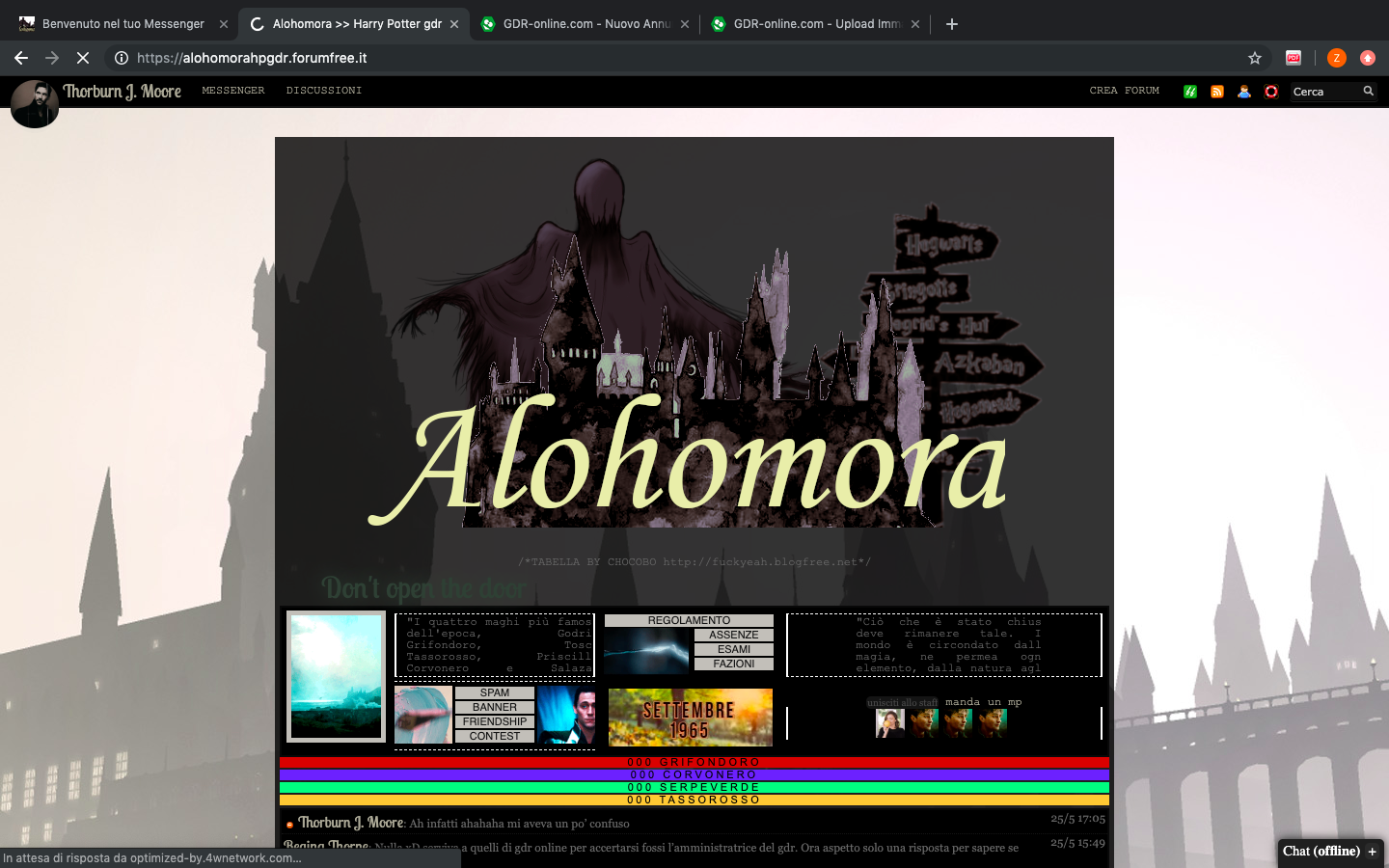Close the Alohomora Harry Potter gdr tab
The image size is (1389, 868).
point(454,24)
